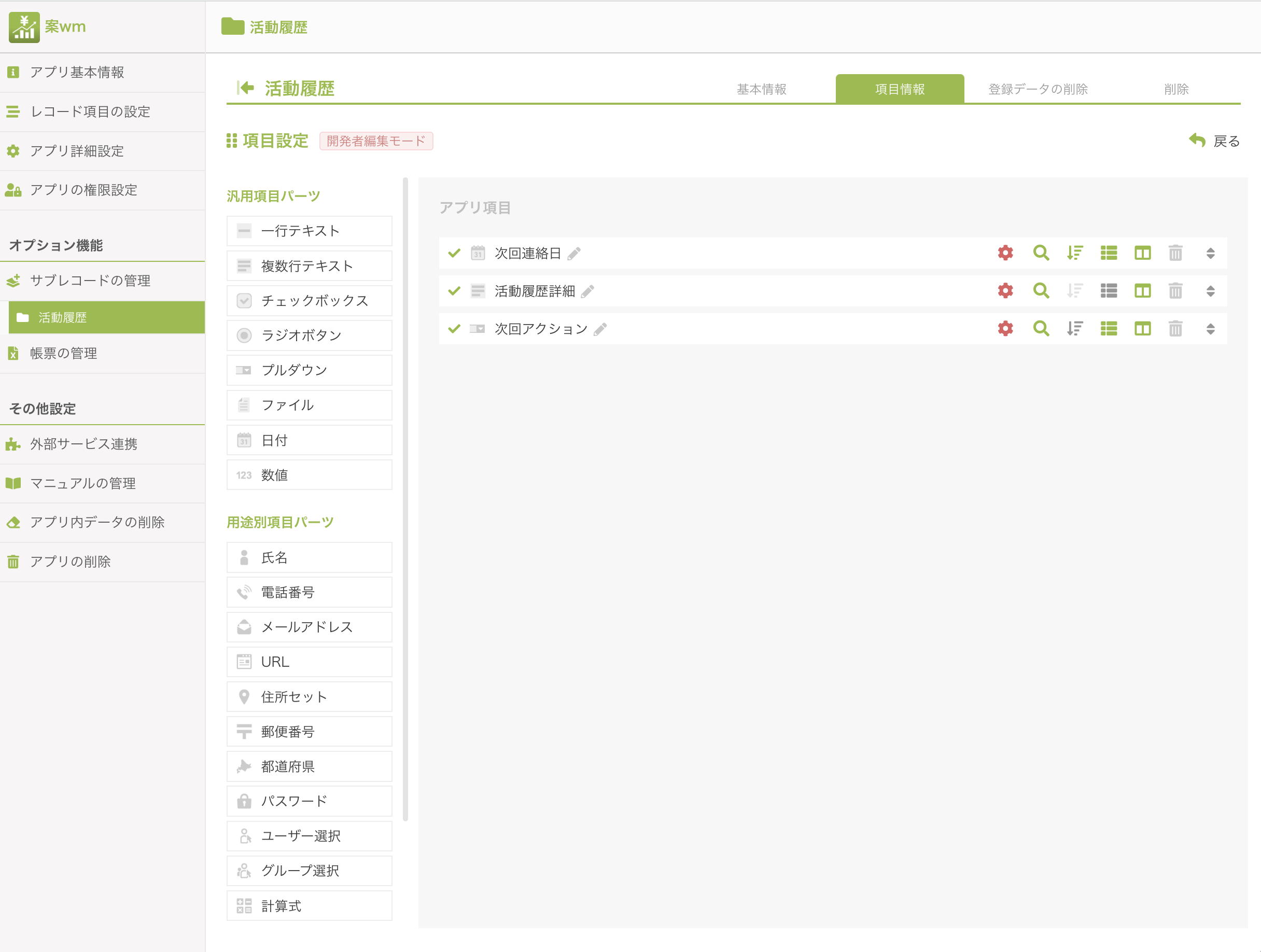Open the 登録データの削除 tab
The image size is (1261, 952).
(x=1038, y=89)
